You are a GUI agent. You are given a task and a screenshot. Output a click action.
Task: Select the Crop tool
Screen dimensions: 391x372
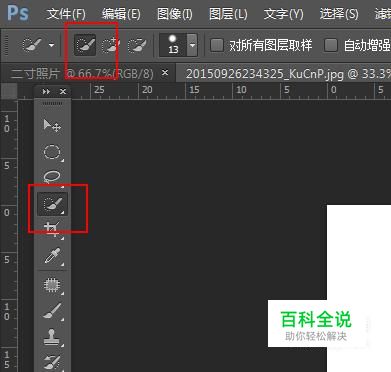click(x=52, y=230)
